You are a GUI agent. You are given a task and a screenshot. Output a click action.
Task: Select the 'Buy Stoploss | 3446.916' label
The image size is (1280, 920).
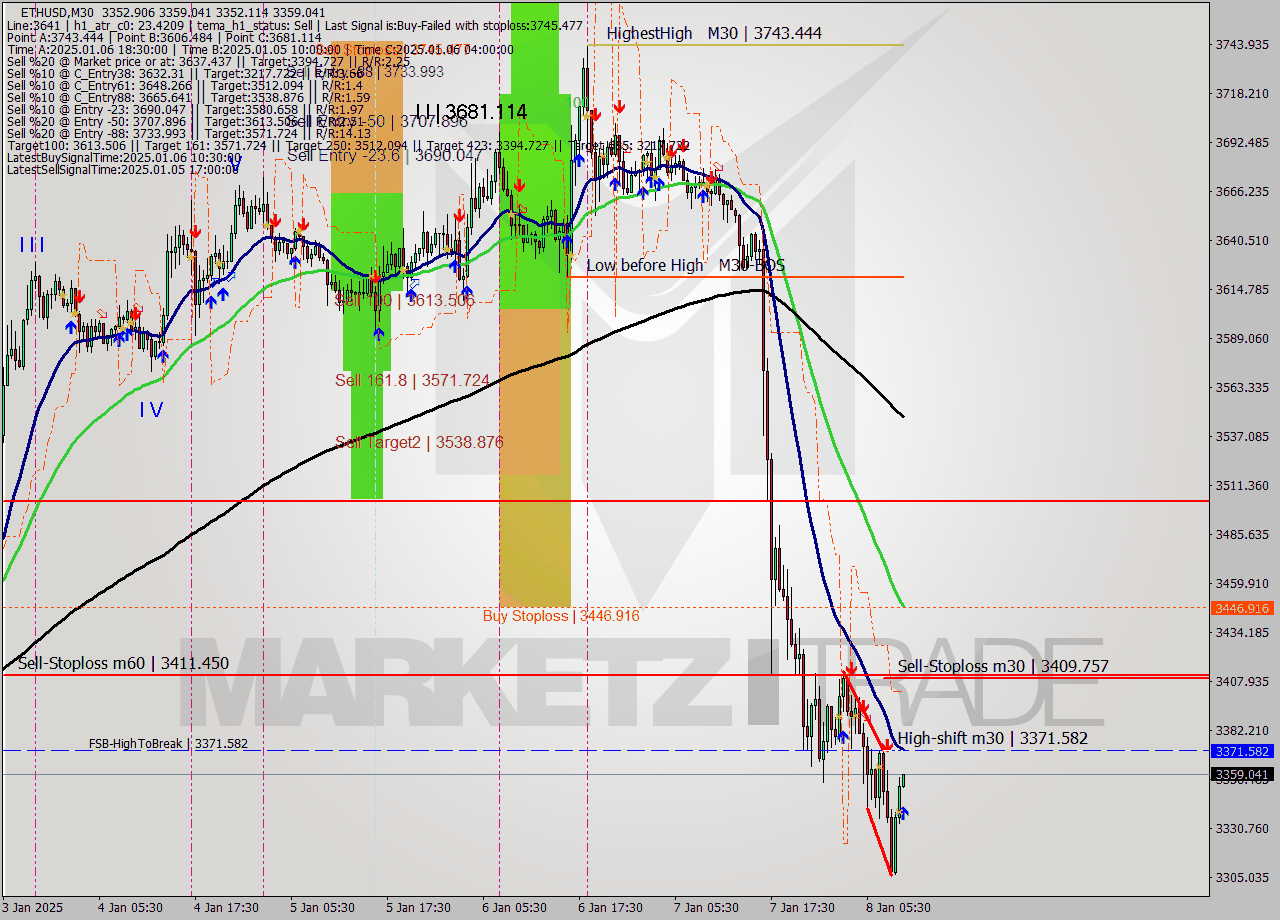(x=561, y=616)
